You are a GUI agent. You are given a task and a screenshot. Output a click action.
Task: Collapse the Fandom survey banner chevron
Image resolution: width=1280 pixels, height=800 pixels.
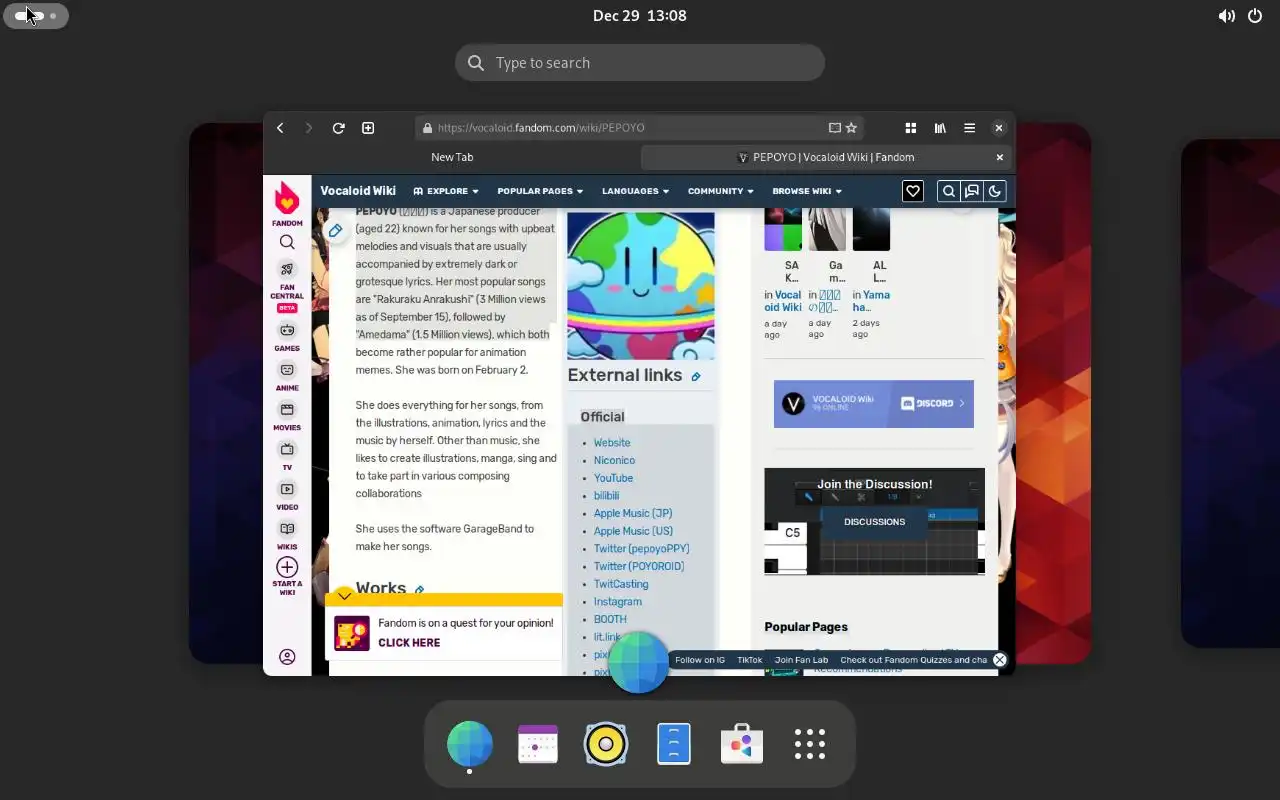344,595
